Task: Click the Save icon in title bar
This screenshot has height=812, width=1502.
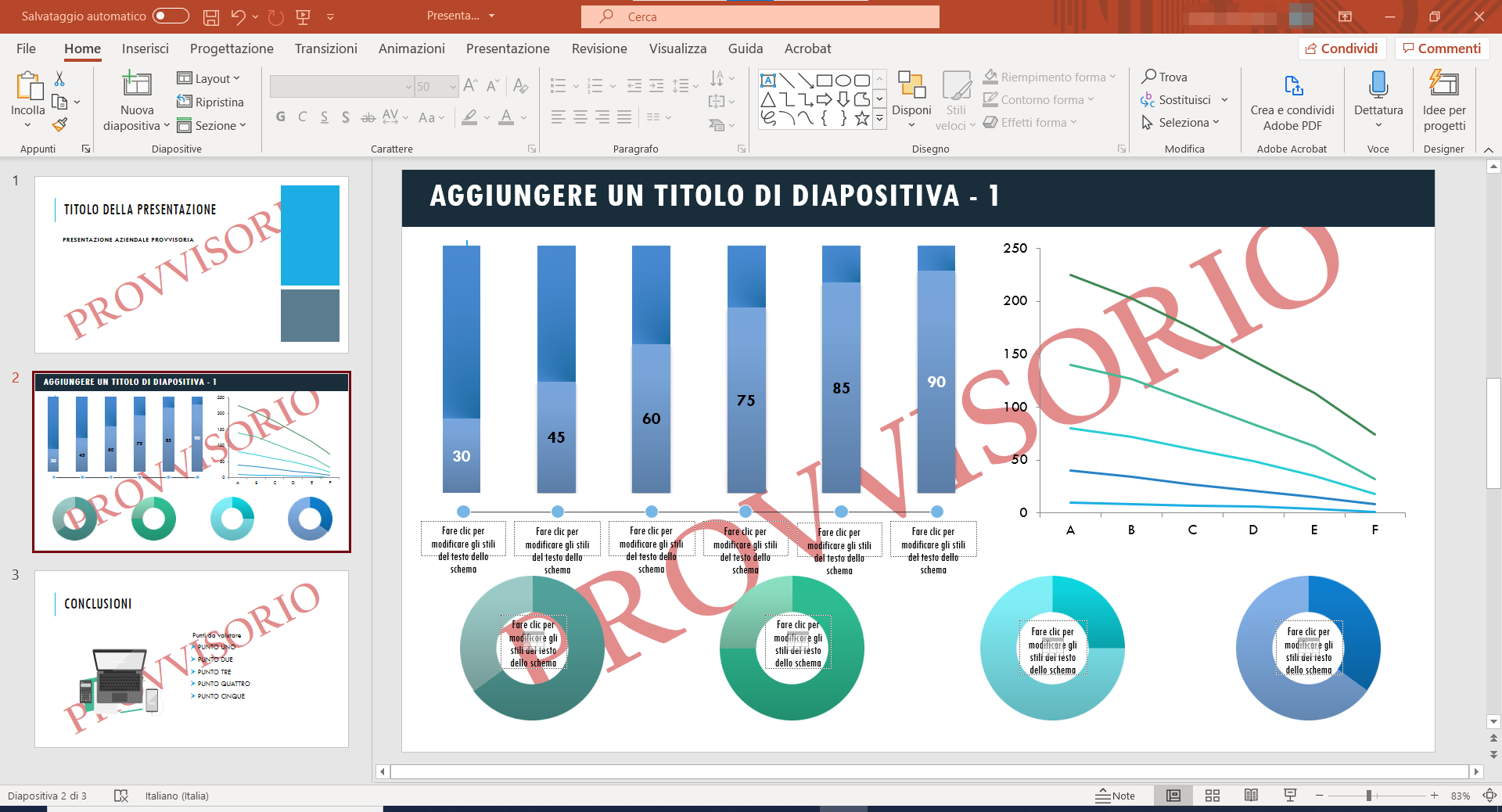Action: [x=210, y=16]
